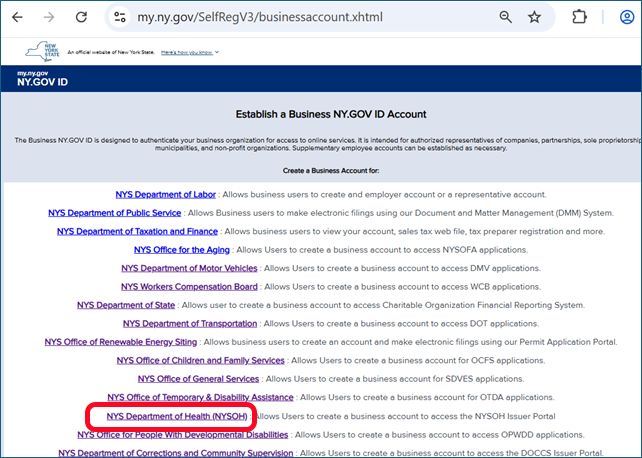
Task: Choose NYS Department of Motor Vehicles
Action: pyautogui.click(x=189, y=268)
